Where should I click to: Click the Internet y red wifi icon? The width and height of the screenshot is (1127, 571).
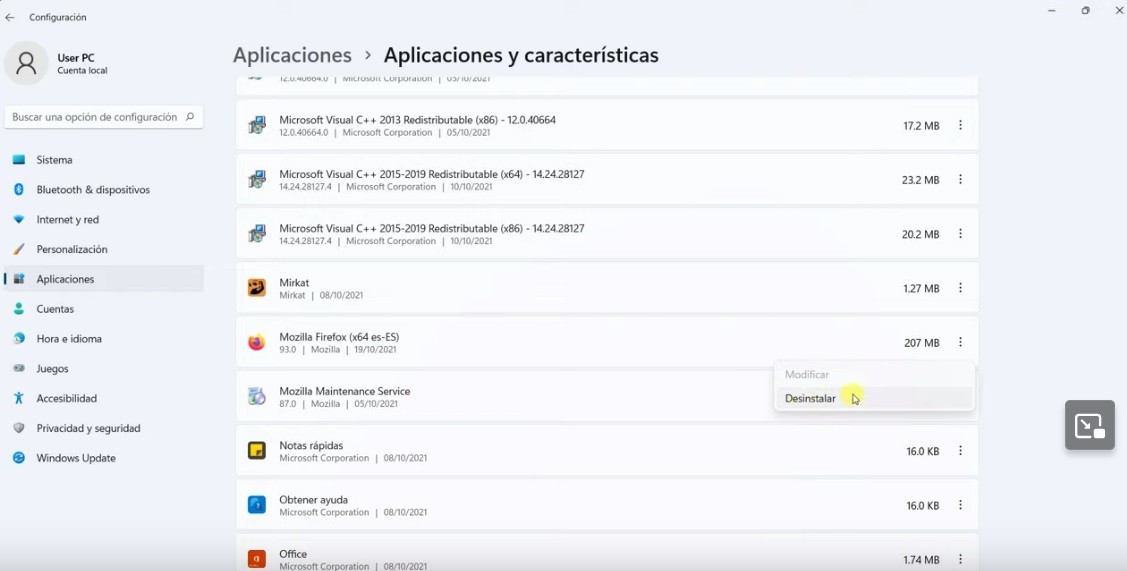click(x=19, y=219)
